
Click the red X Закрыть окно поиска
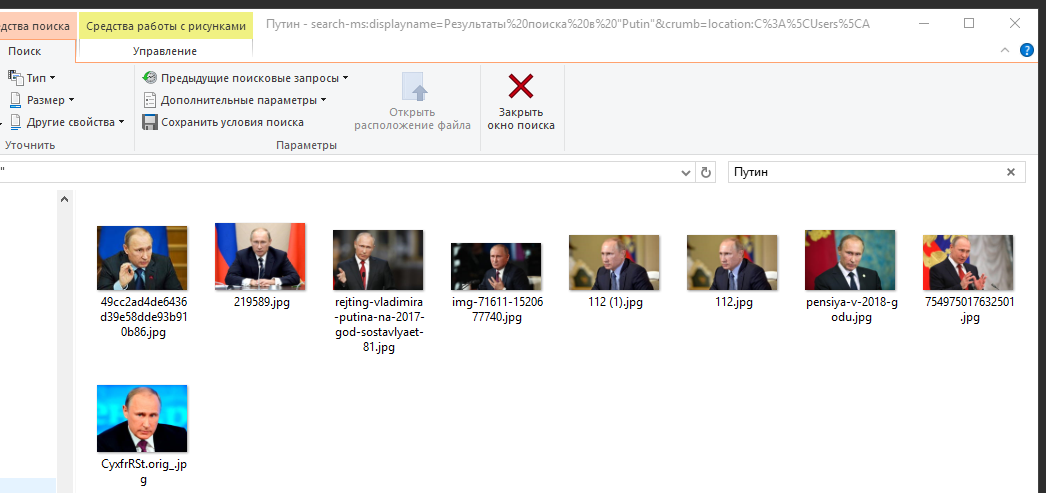521,101
